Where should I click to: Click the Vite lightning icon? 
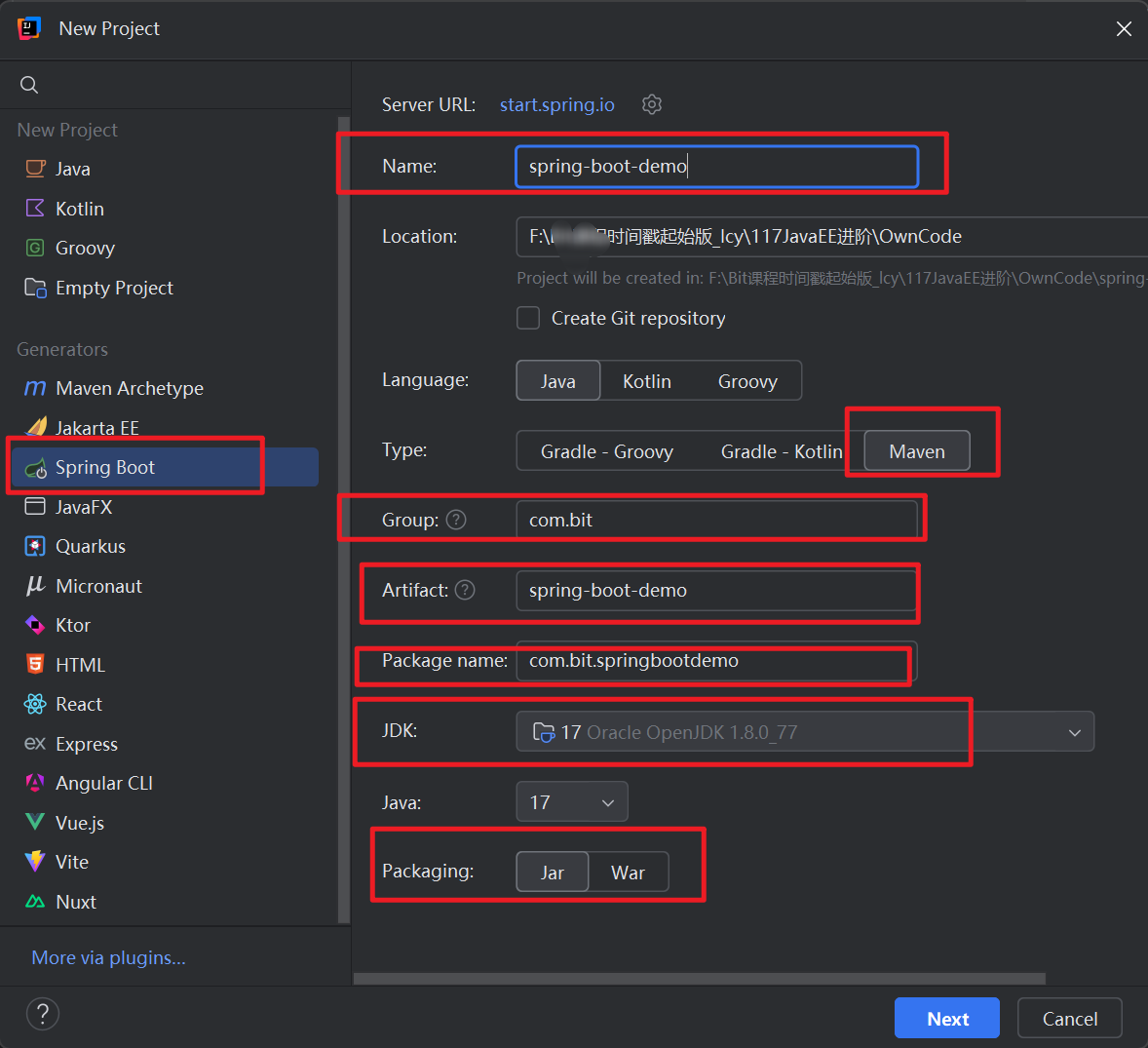[x=35, y=861]
